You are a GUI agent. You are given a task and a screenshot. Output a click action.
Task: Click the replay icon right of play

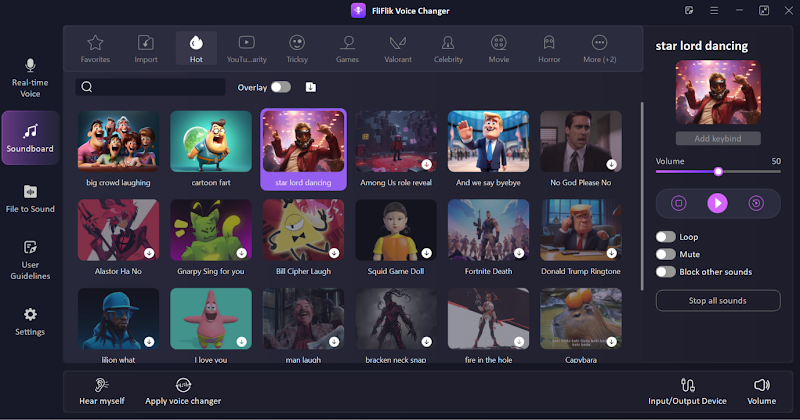756,203
